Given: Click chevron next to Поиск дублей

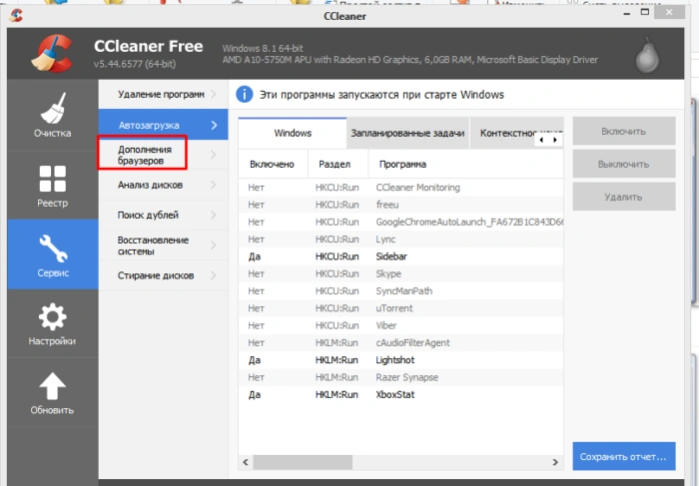Looking at the screenshot, I should coord(214,215).
